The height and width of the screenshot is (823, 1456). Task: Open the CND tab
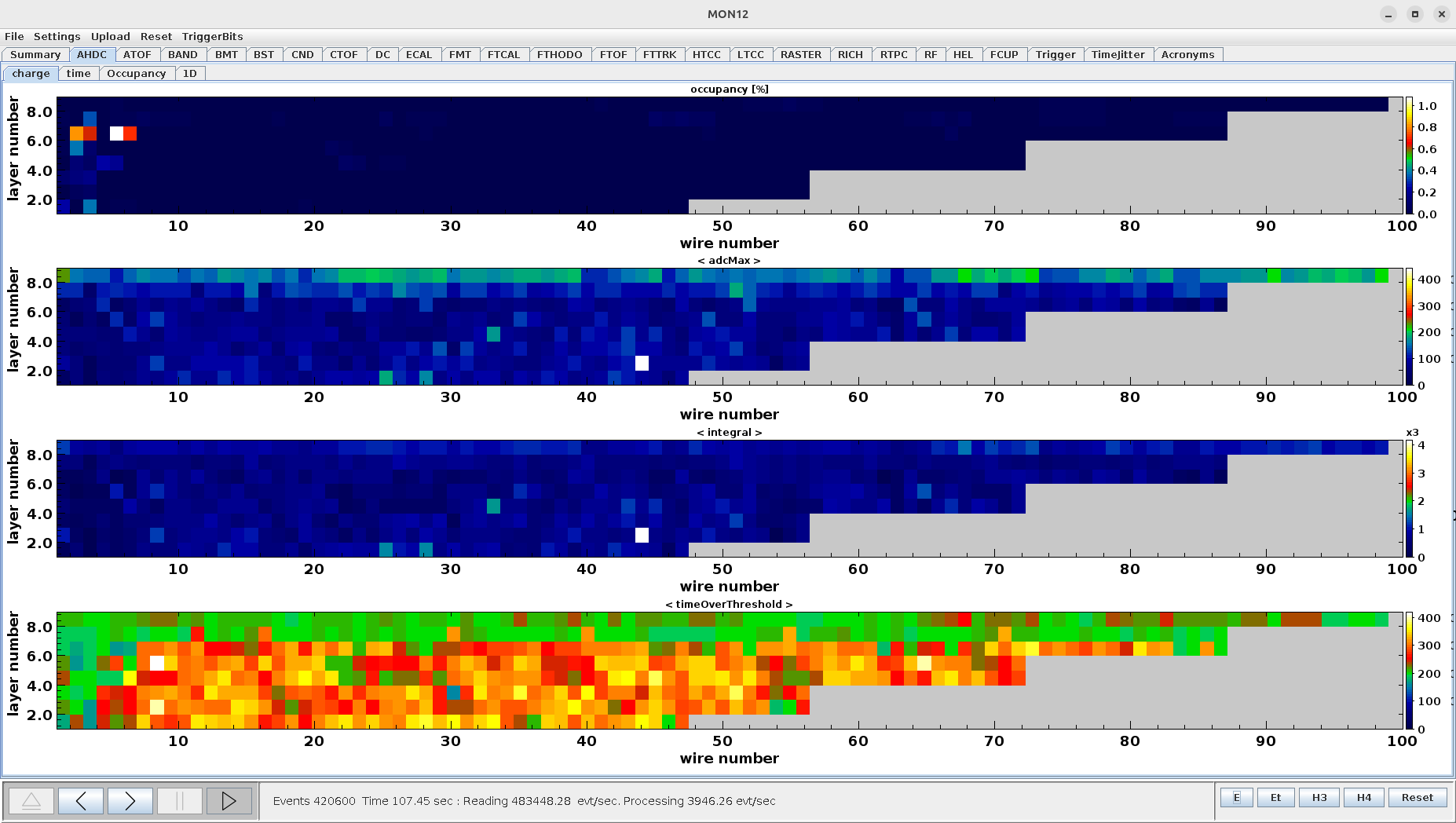302,54
